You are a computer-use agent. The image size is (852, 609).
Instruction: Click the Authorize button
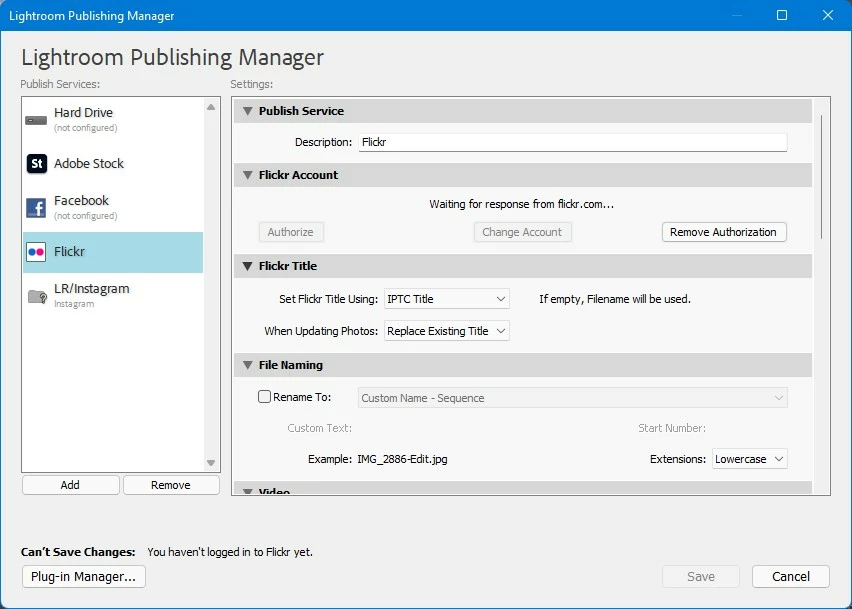coord(291,232)
